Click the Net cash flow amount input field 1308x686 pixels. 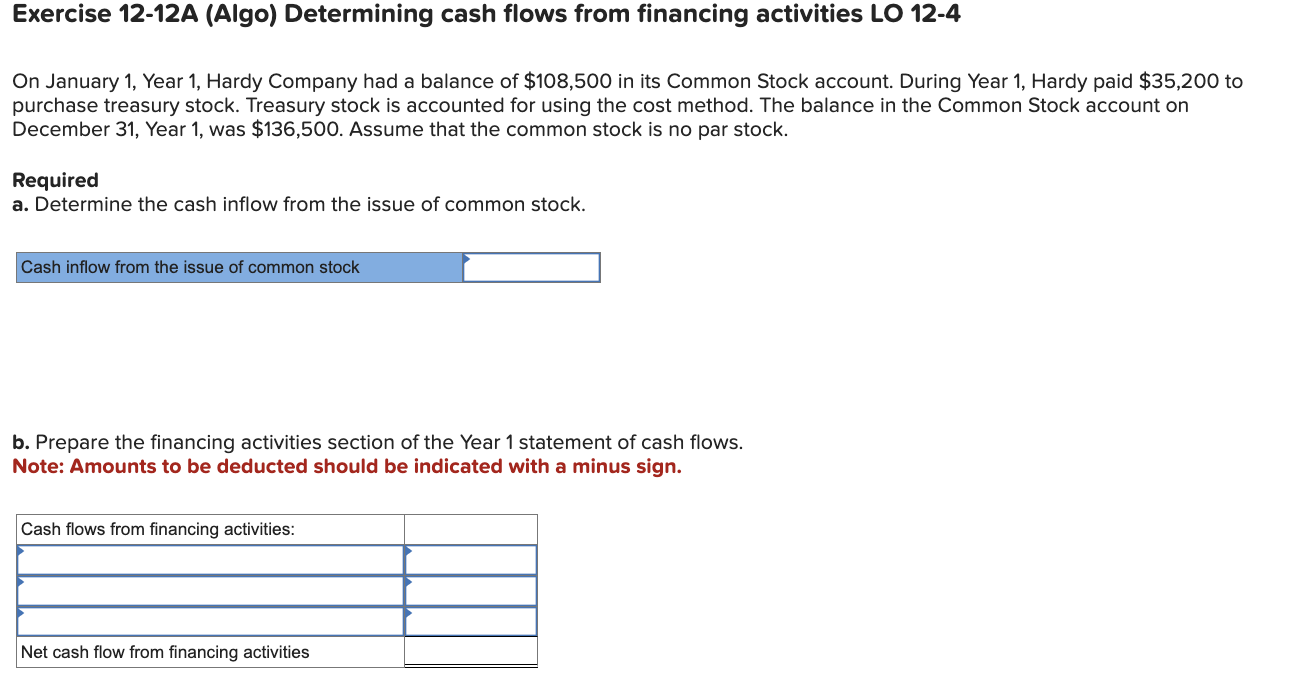coord(470,651)
